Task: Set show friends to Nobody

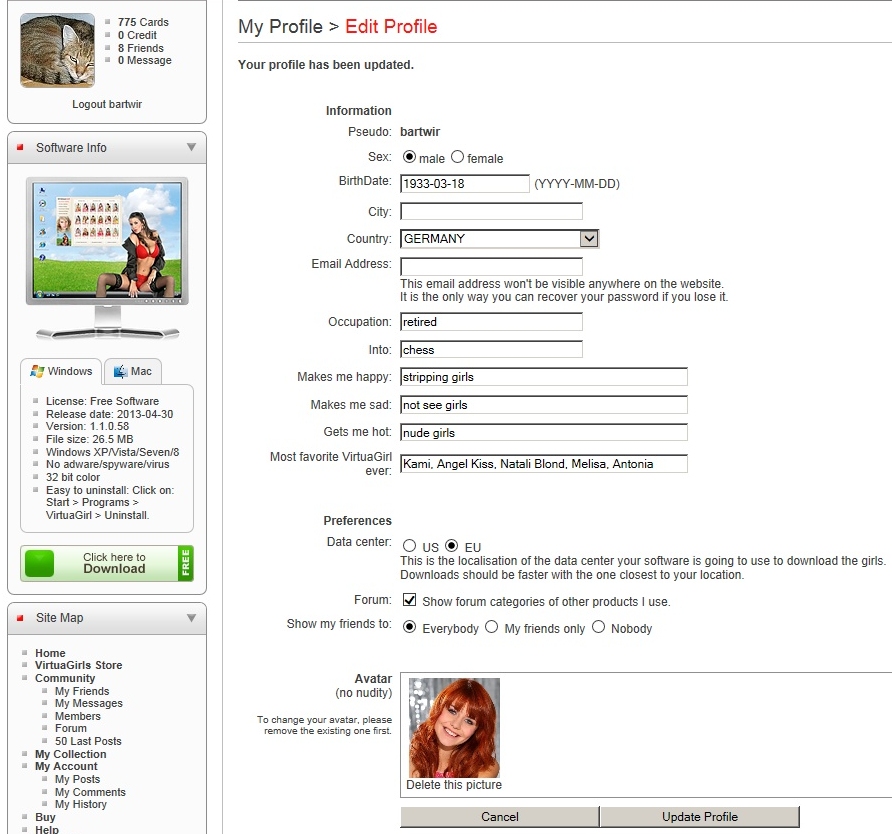Action: tap(598, 627)
